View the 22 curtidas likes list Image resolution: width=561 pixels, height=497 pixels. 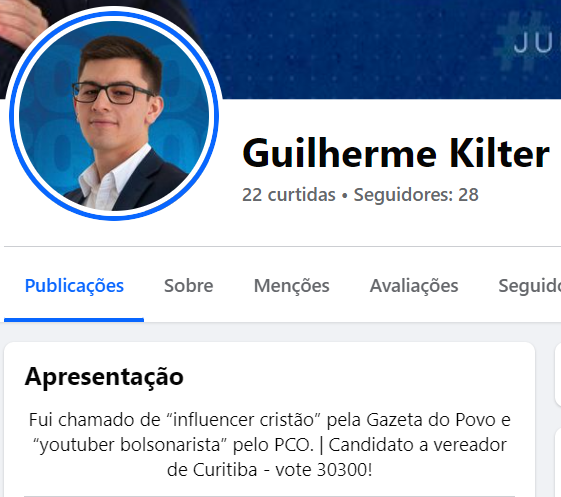pos(289,195)
